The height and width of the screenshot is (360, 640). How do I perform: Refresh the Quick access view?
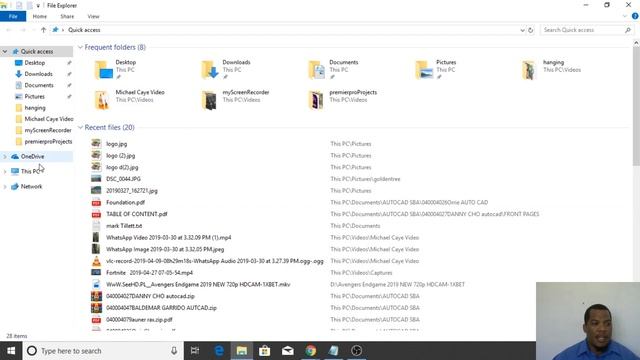click(531, 30)
